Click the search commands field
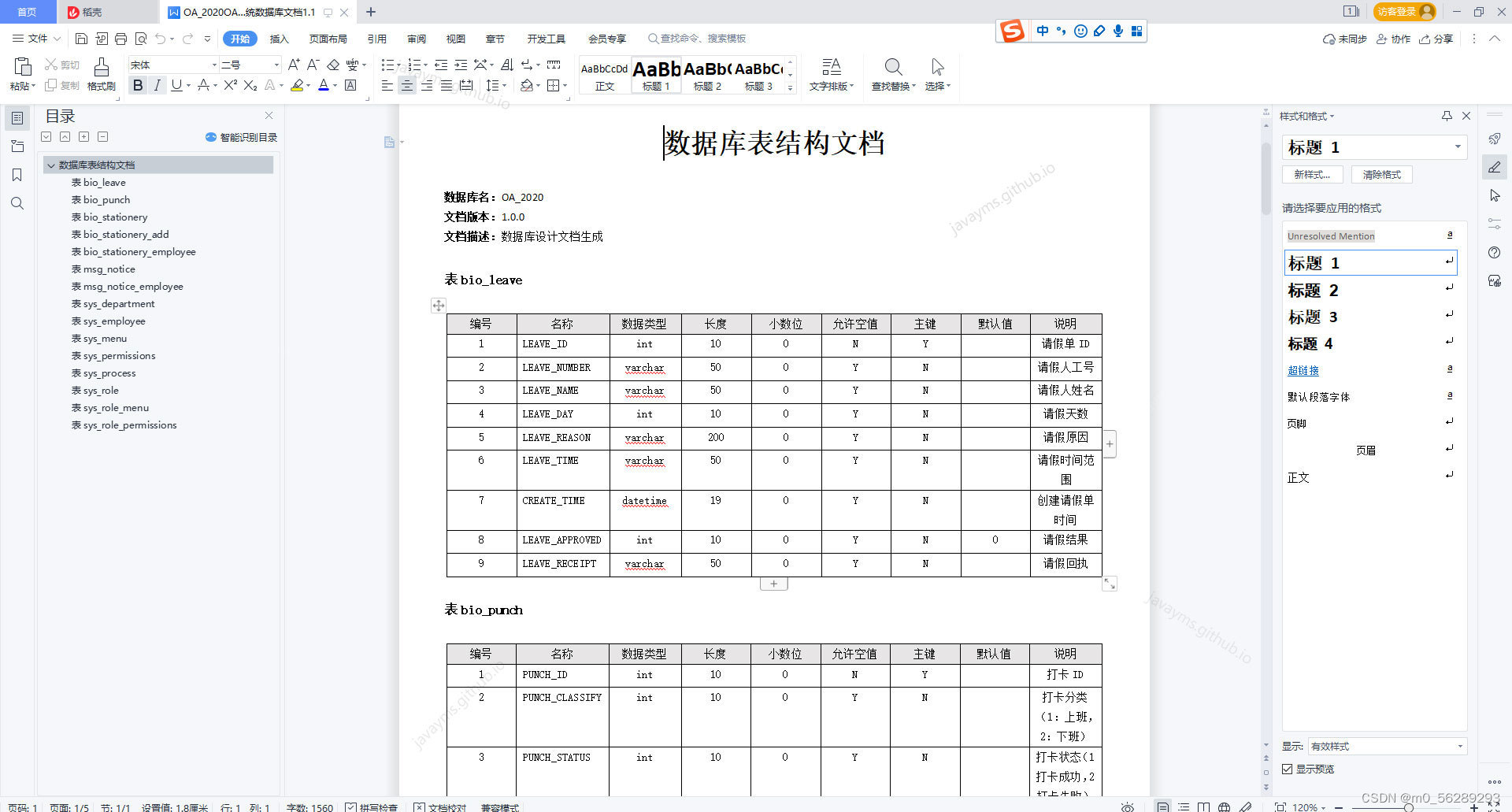Screen dimensions: 1512x812 (x=697, y=39)
